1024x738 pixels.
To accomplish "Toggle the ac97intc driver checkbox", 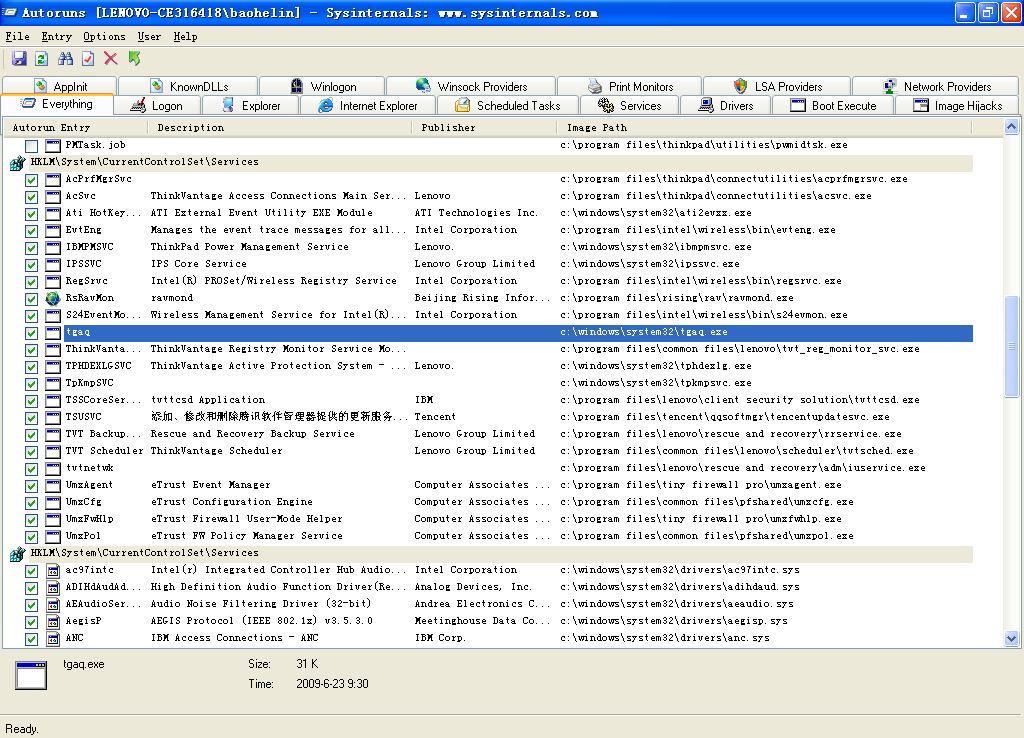I will click(x=32, y=570).
